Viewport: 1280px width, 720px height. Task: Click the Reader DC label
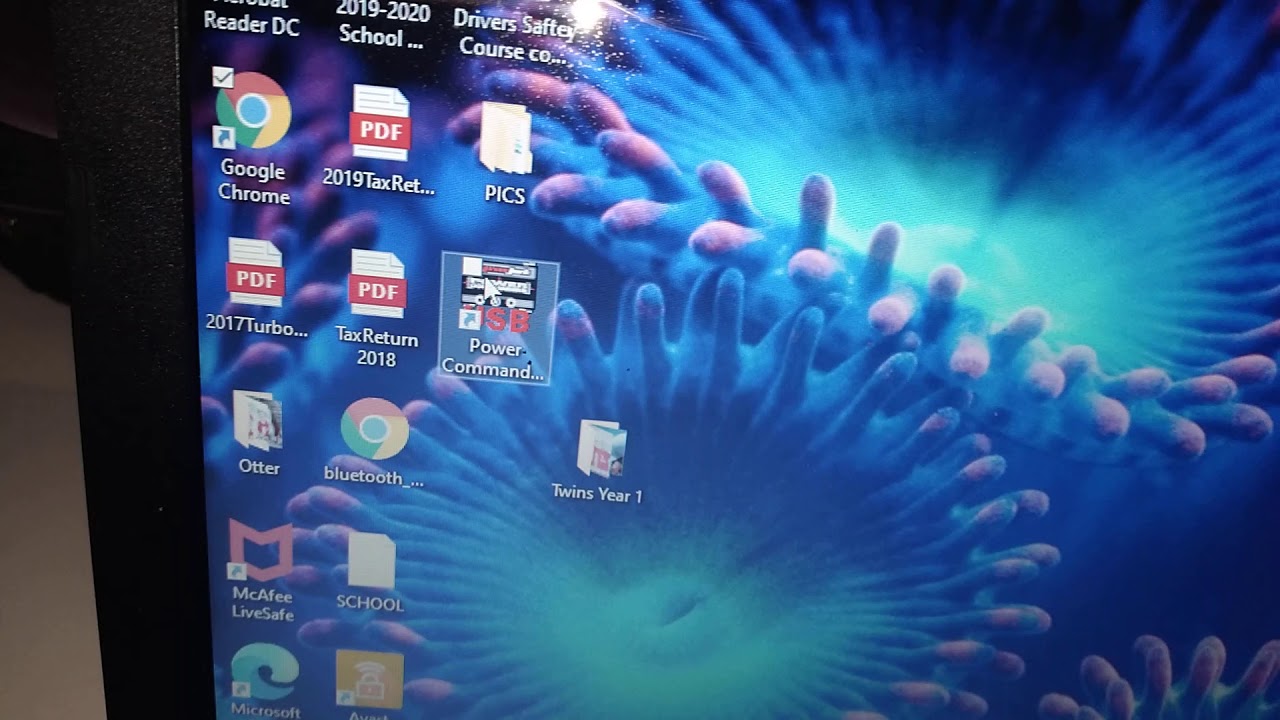[x=251, y=22]
